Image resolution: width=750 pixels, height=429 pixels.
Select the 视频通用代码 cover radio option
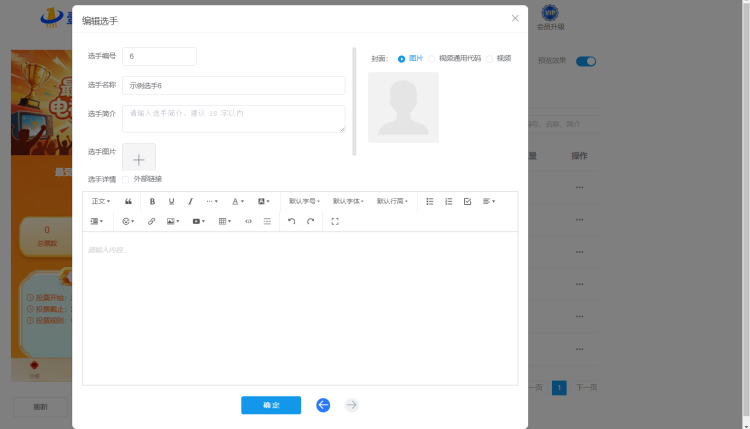[x=431, y=59]
